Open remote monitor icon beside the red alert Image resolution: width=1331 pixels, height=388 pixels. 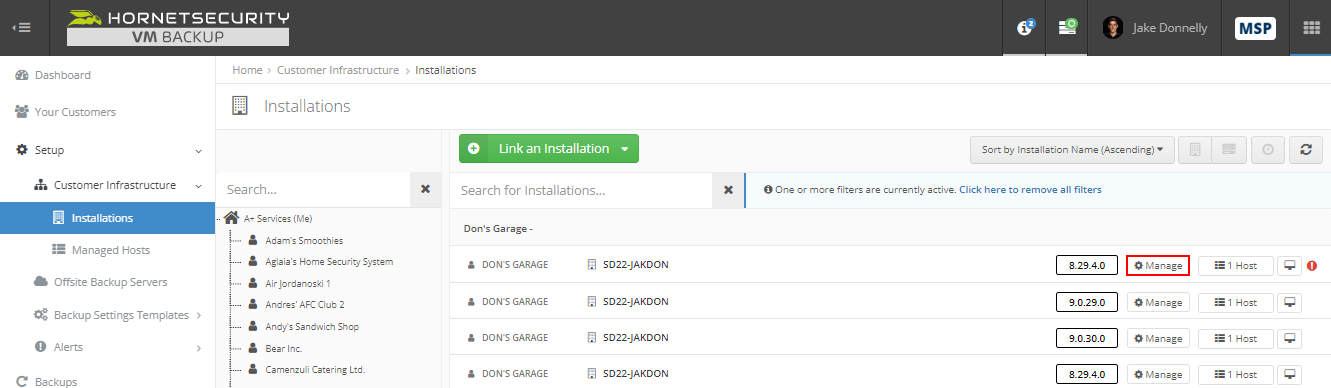[1290, 266]
